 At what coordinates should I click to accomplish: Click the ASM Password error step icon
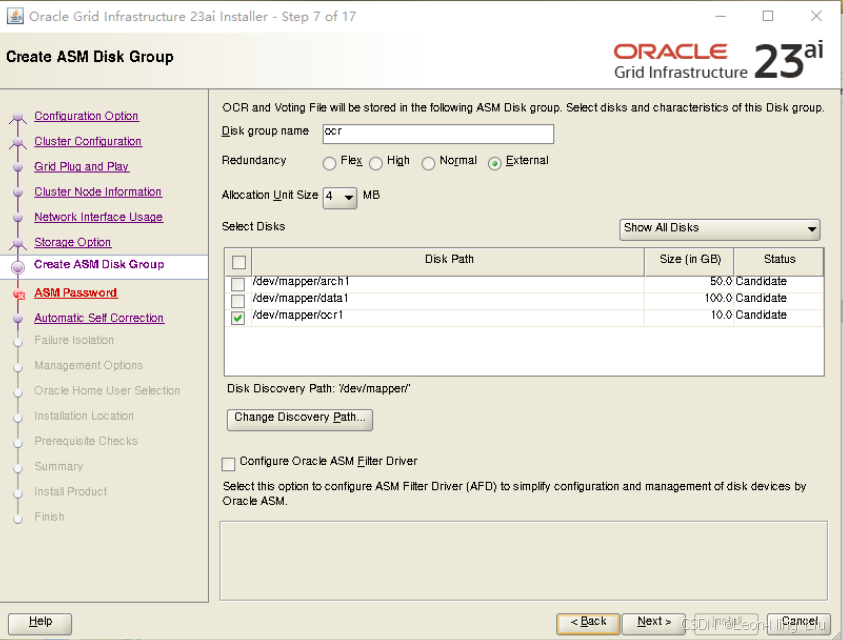click(x=19, y=294)
